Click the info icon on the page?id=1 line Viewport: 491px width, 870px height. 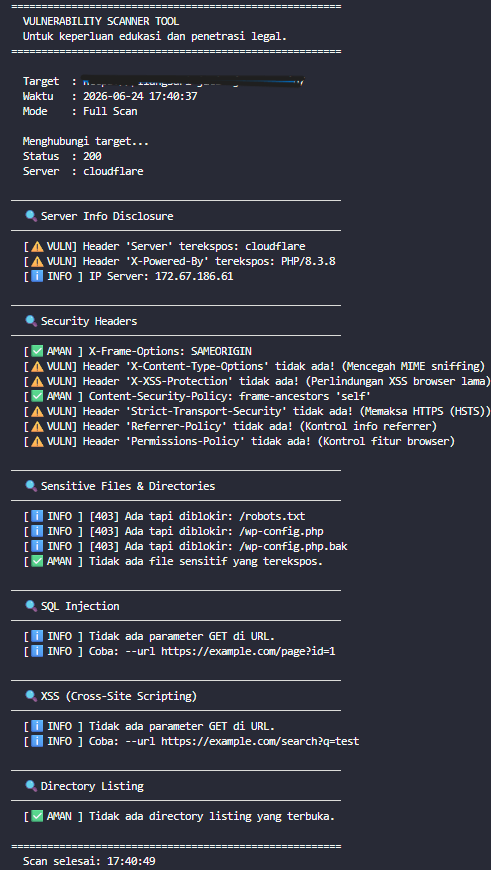pos(37,651)
